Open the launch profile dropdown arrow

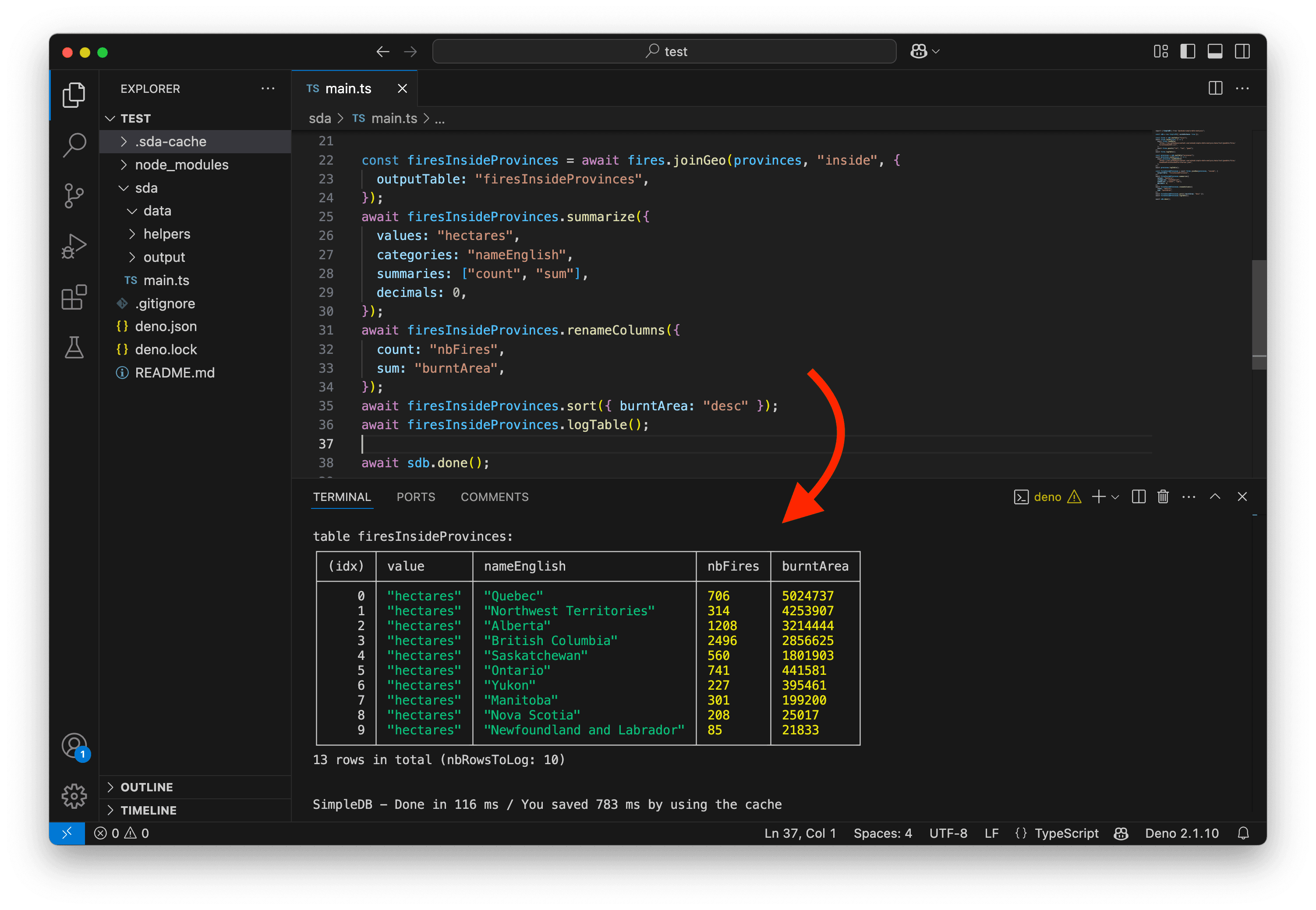click(x=1115, y=497)
